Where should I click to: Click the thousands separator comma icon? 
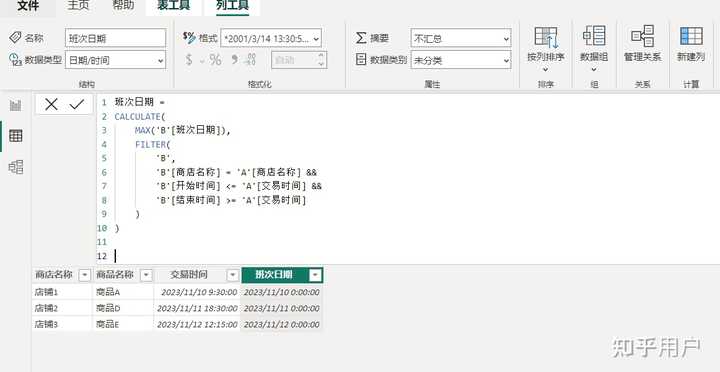pos(234,60)
